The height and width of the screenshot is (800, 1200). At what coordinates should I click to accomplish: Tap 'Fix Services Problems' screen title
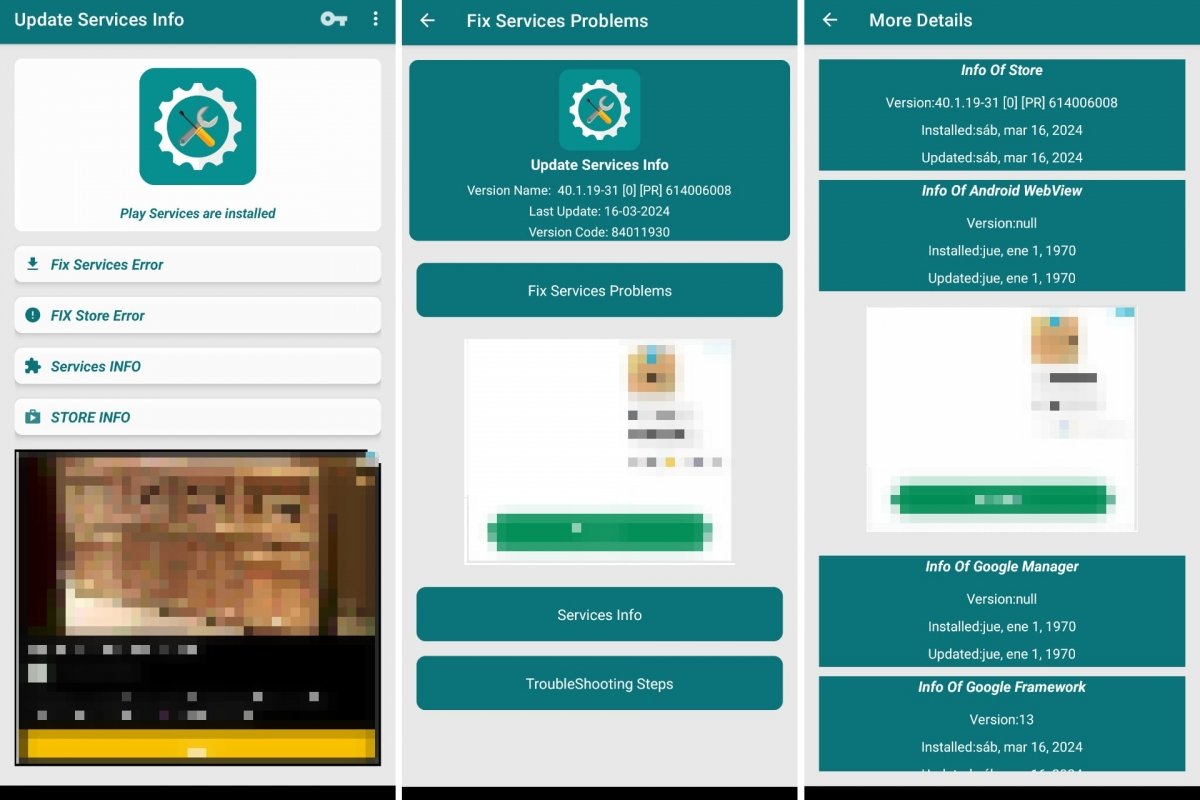click(x=557, y=20)
